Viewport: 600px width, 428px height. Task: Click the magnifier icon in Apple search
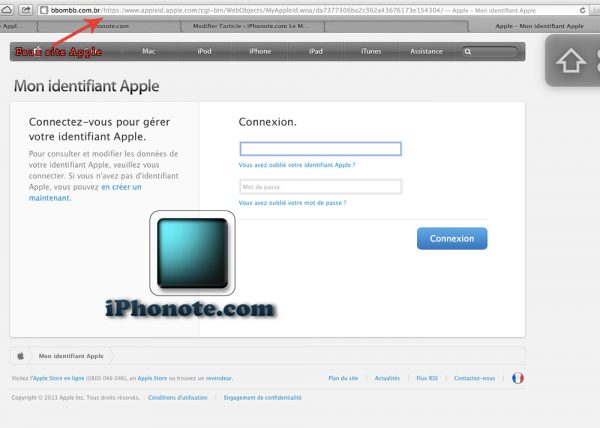pos(468,52)
